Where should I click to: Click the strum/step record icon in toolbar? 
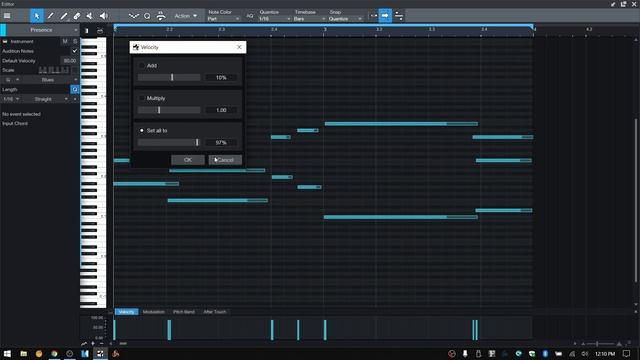(161, 16)
